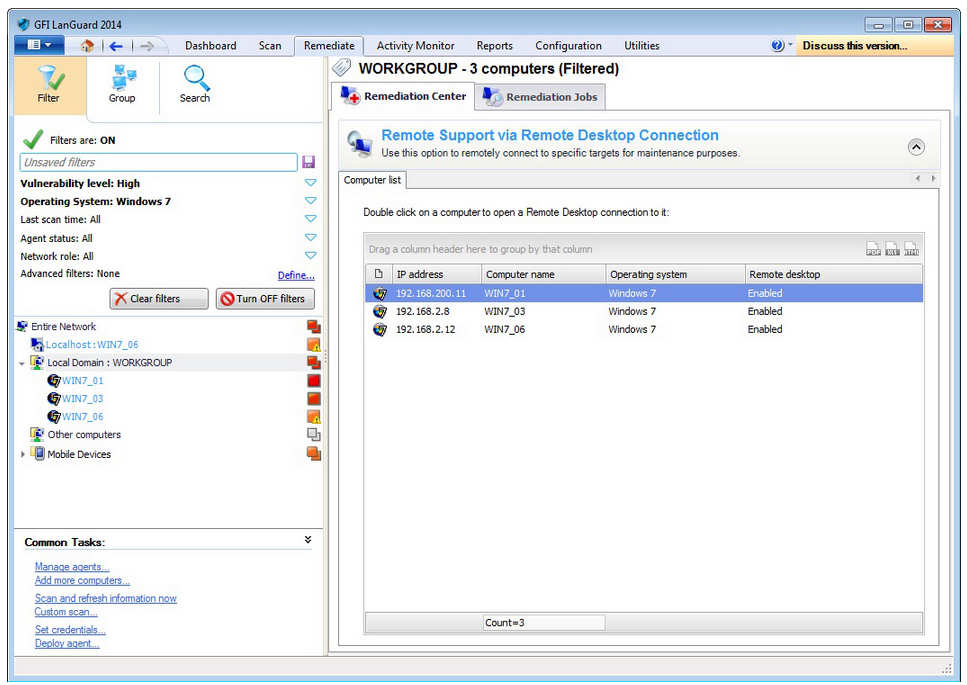Collapse the Common Tasks section
Image resolution: width=967 pixels, height=685 pixels.
click(x=308, y=540)
